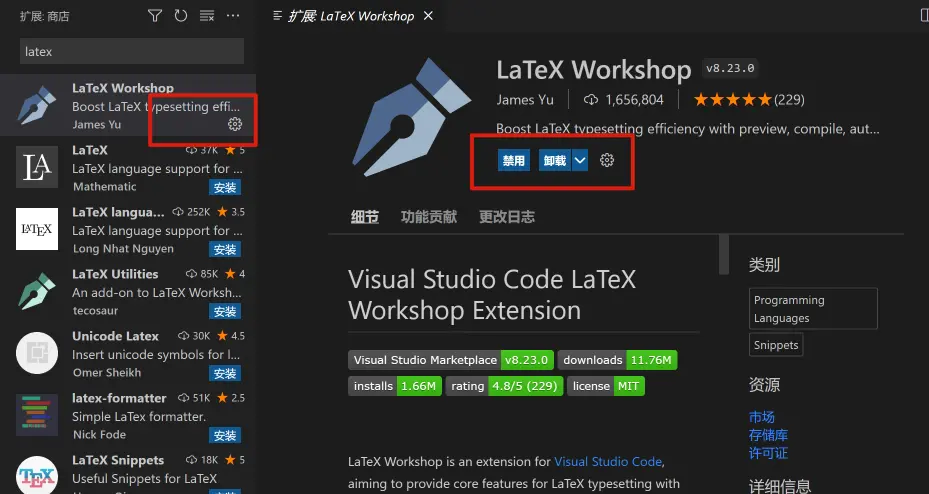Select the Programming Languages category tag
Image resolution: width=929 pixels, height=494 pixels.
click(813, 309)
